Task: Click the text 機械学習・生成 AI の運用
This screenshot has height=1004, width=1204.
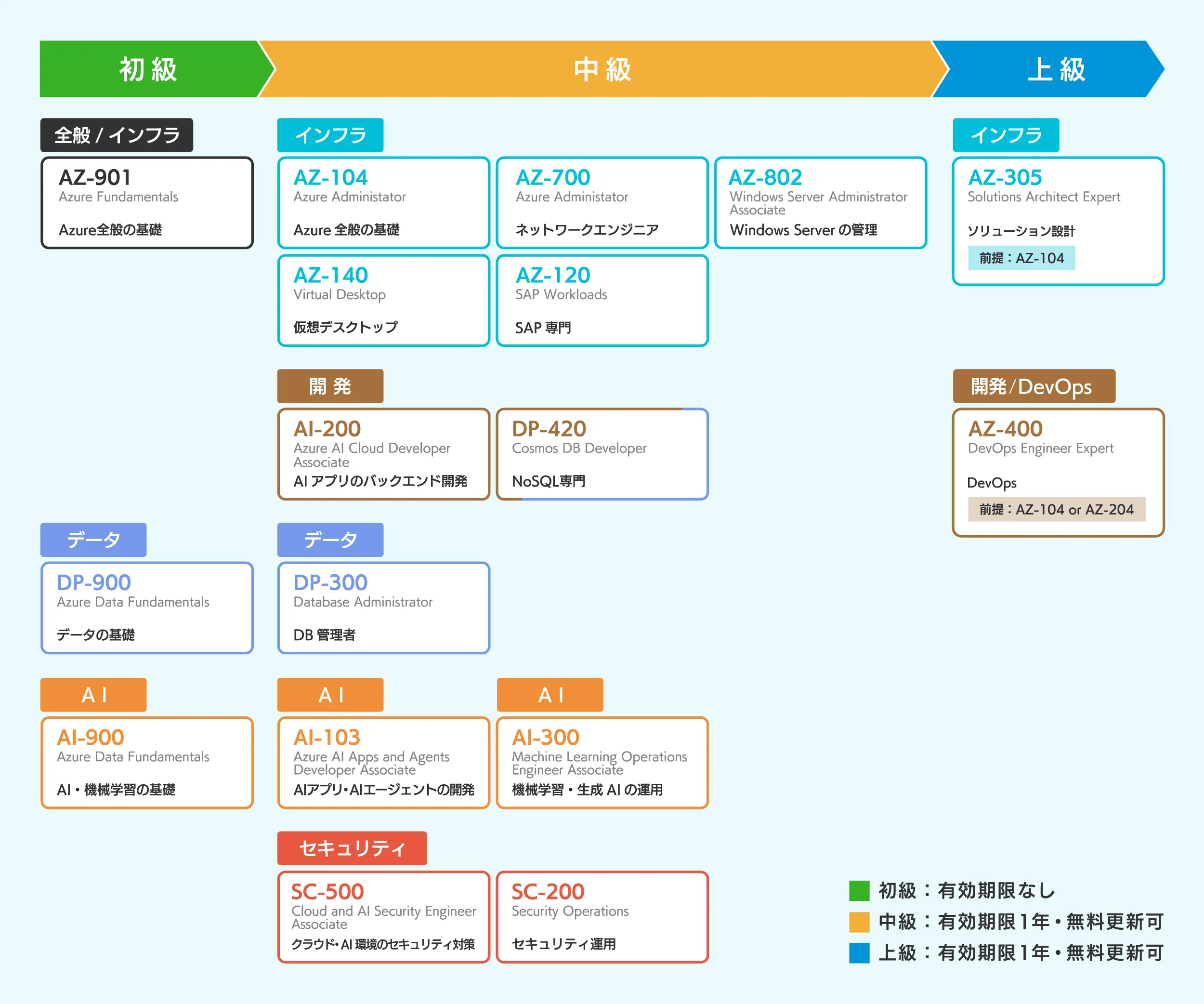Action: 587,790
